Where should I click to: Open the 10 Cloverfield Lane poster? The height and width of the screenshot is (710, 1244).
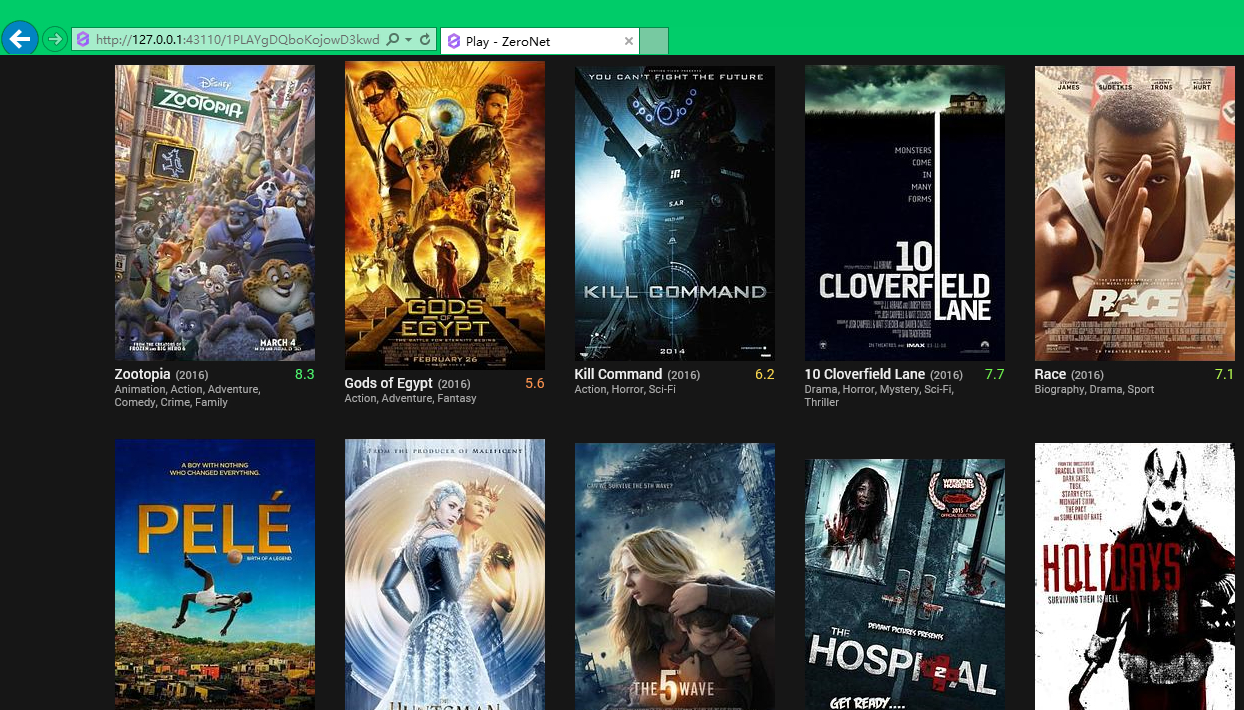pos(905,213)
